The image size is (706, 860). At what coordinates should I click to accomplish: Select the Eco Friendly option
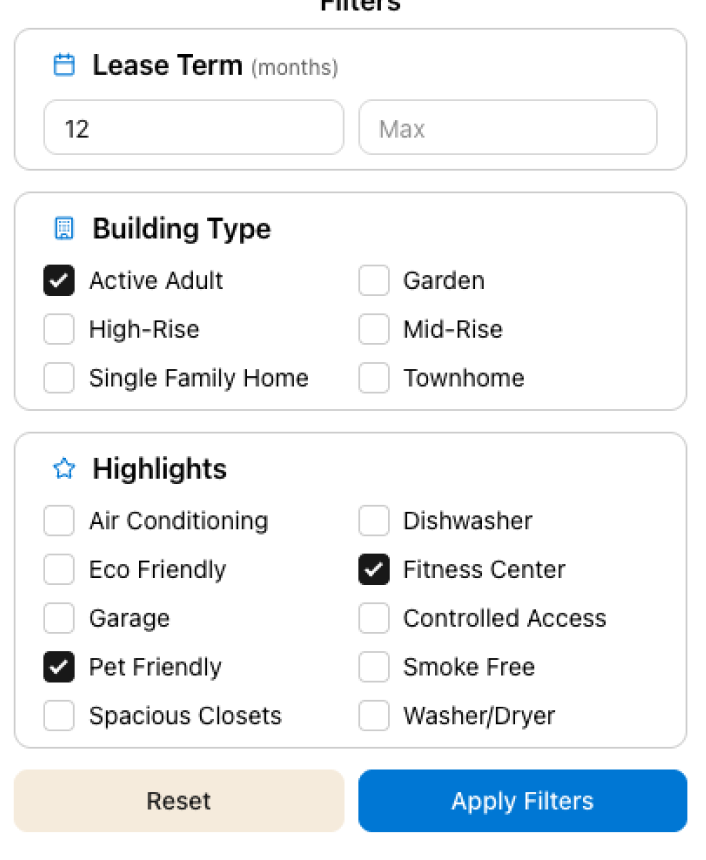pos(59,570)
